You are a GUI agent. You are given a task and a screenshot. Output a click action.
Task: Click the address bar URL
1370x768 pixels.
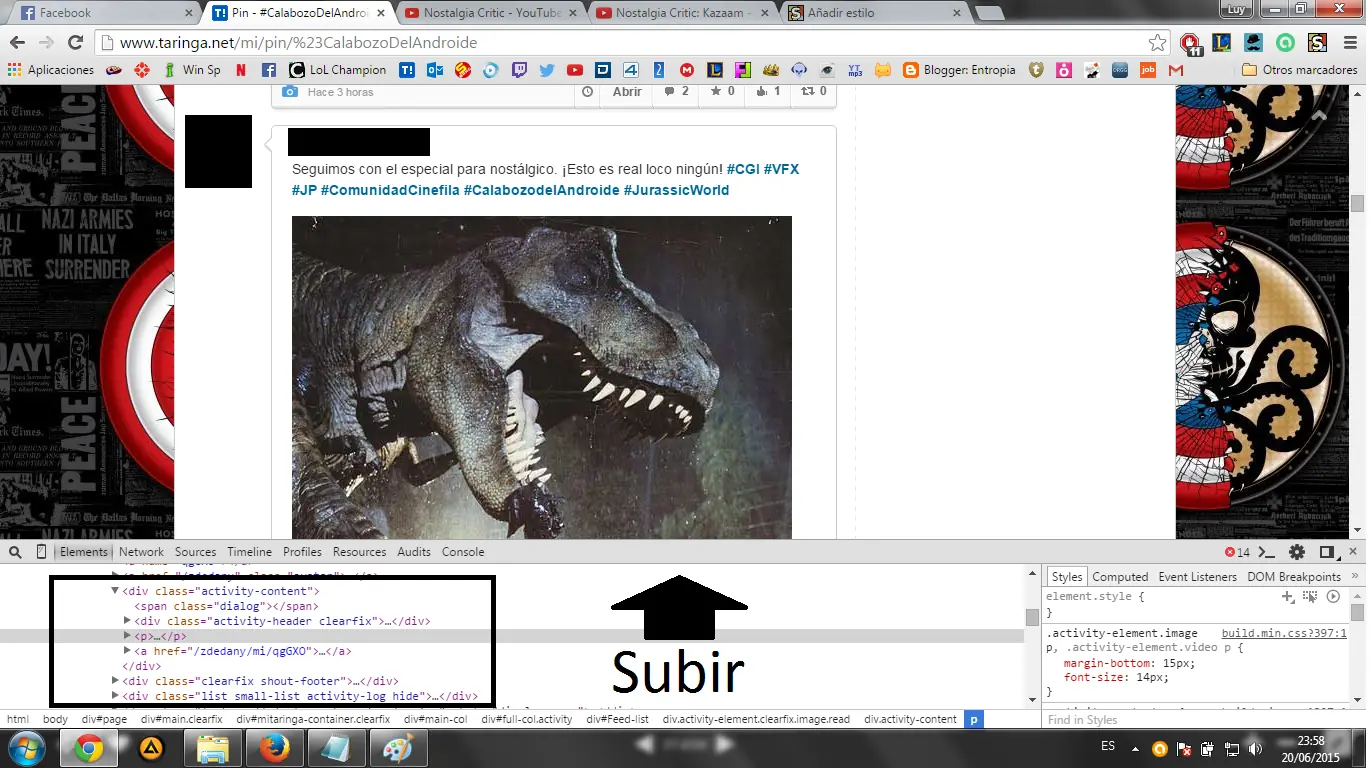coord(298,43)
